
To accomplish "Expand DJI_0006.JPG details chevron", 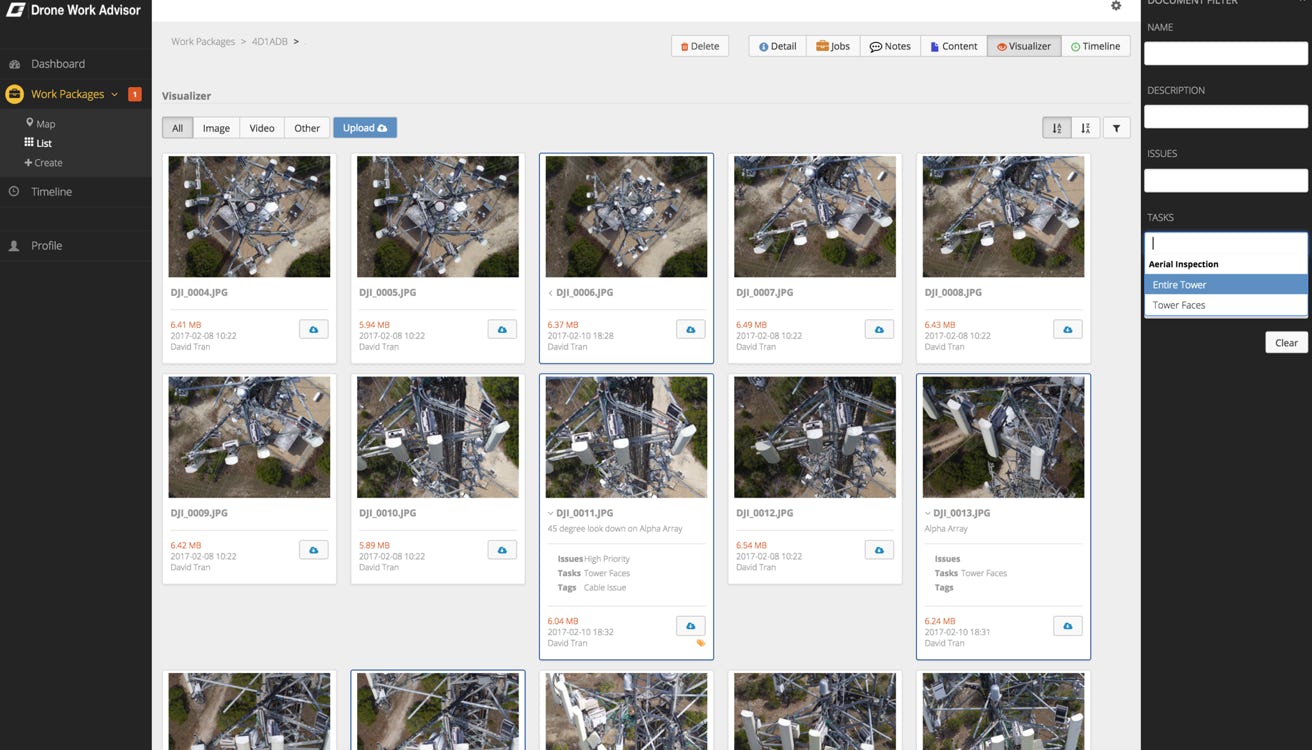I will pos(550,293).
